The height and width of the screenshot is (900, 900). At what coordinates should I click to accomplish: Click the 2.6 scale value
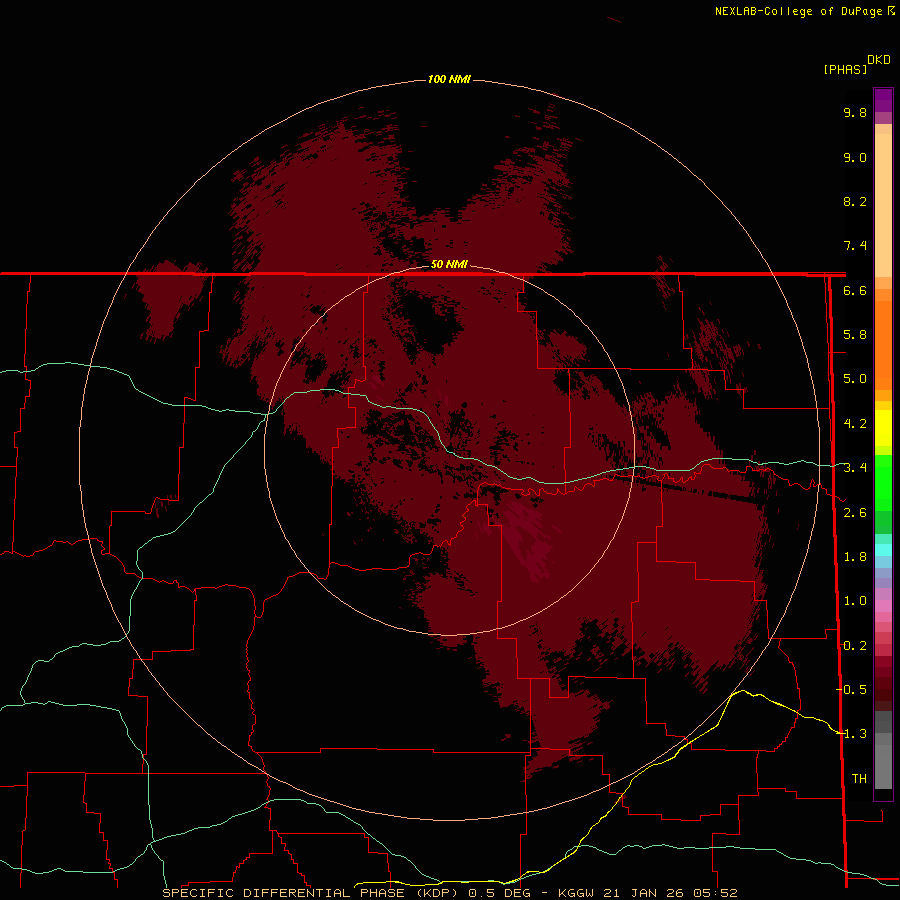click(855, 513)
